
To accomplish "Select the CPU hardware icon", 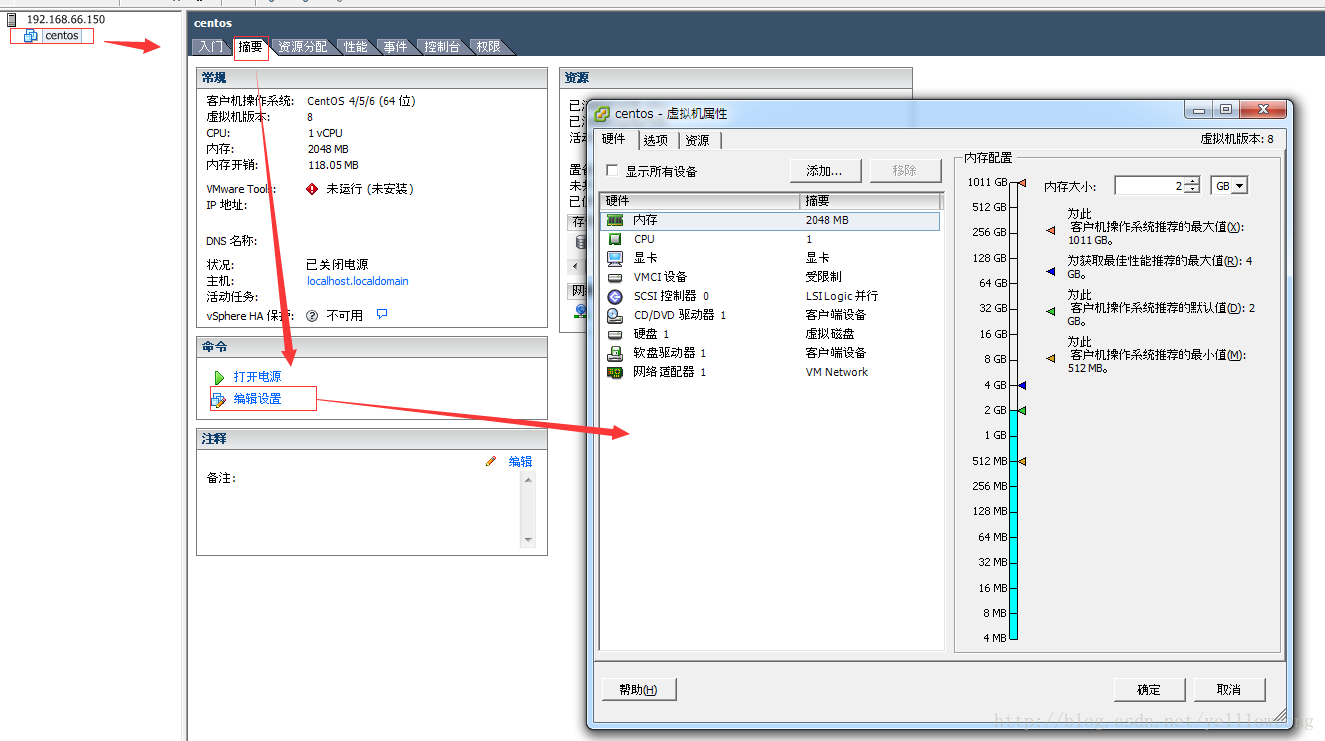I will (x=615, y=239).
